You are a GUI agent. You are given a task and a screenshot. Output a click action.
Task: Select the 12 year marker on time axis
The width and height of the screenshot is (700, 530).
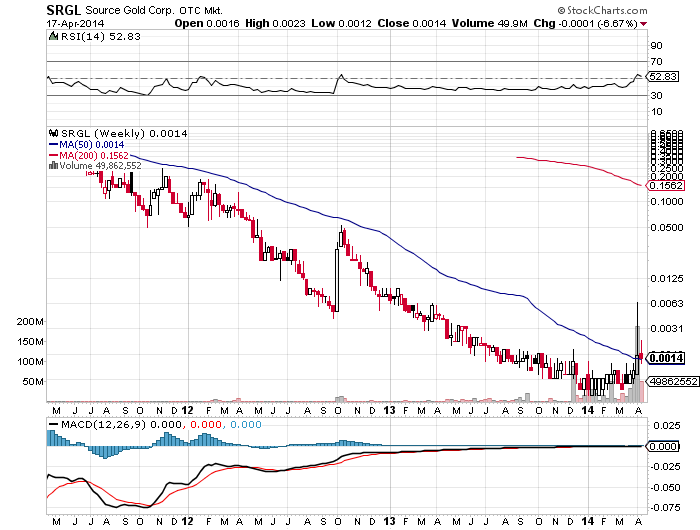[188, 410]
